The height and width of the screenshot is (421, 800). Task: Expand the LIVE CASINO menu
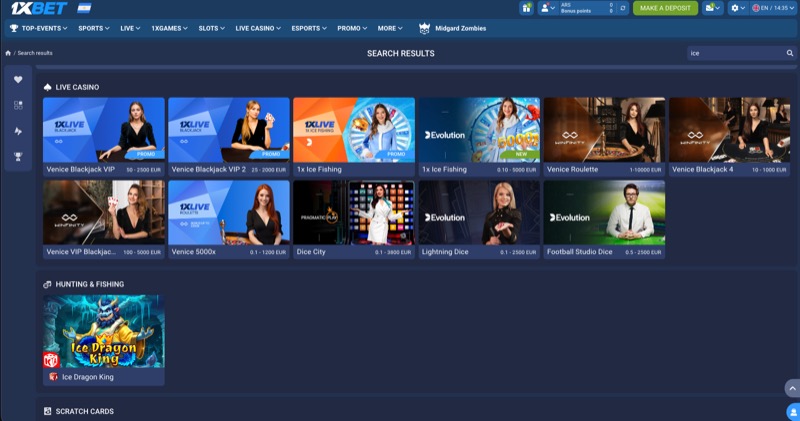(x=258, y=29)
